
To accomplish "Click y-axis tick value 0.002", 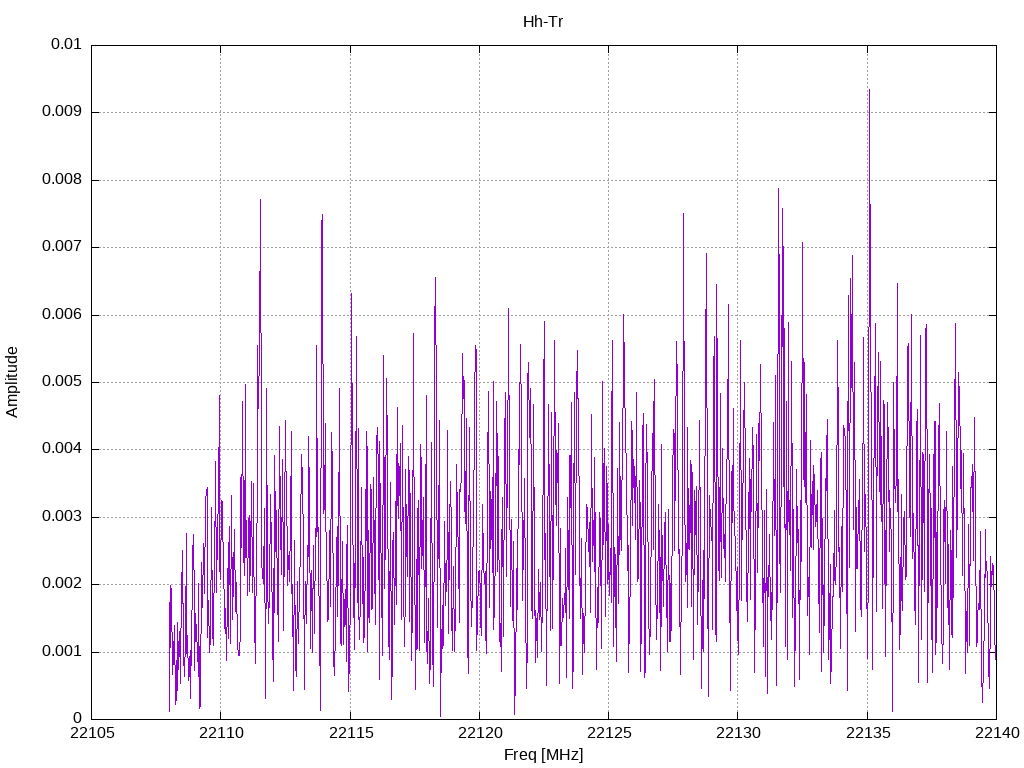I will pyautogui.click(x=62, y=584).
